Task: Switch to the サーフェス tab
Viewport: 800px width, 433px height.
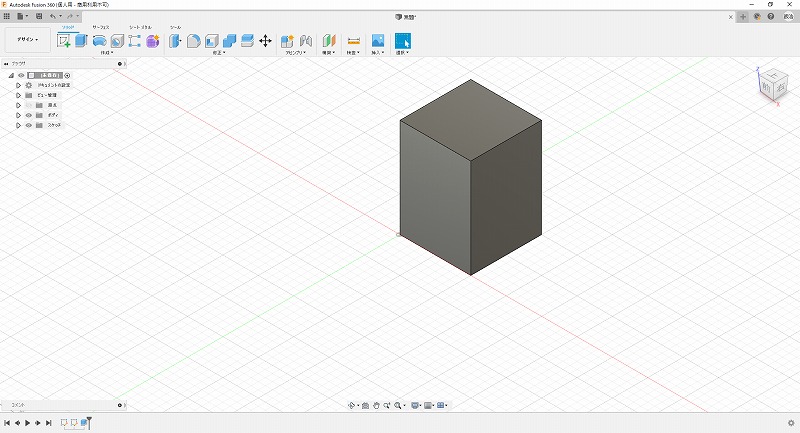Action: (x=101, y=27)
